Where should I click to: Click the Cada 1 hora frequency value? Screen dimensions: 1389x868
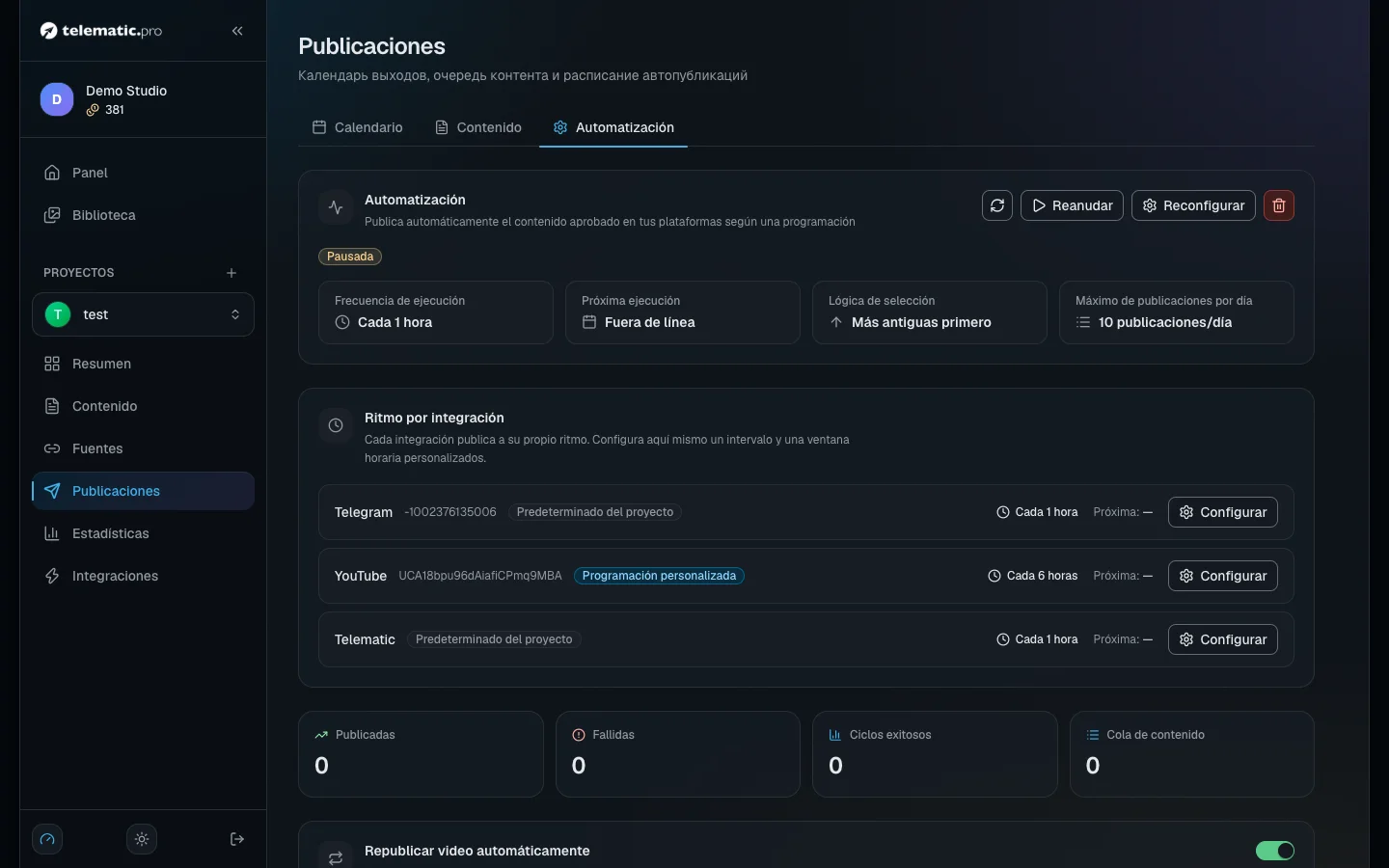tap(395, 322)
